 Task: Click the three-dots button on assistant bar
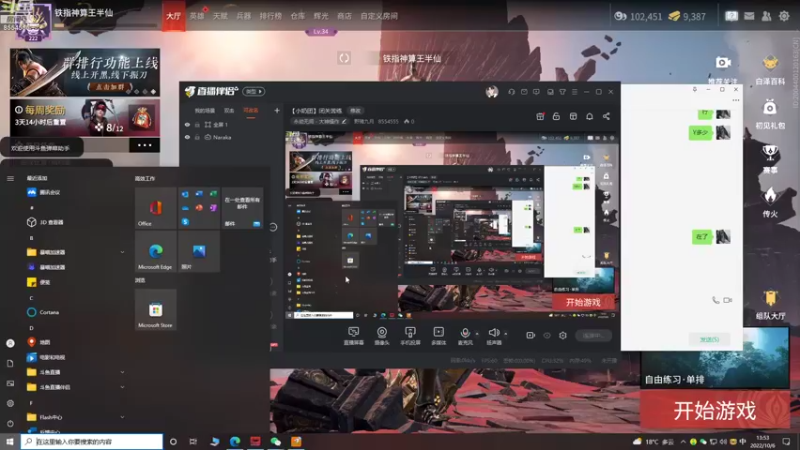[x=144, y=145]
